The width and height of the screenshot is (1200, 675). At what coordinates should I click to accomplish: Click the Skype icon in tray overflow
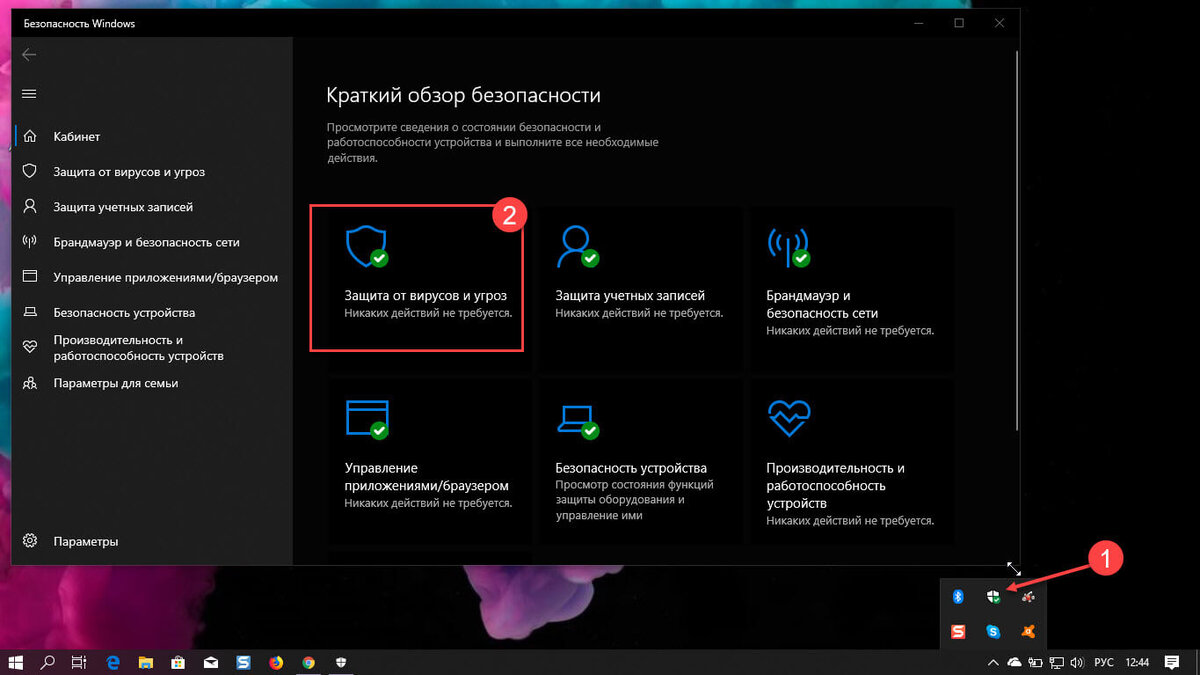pos(993,632)
